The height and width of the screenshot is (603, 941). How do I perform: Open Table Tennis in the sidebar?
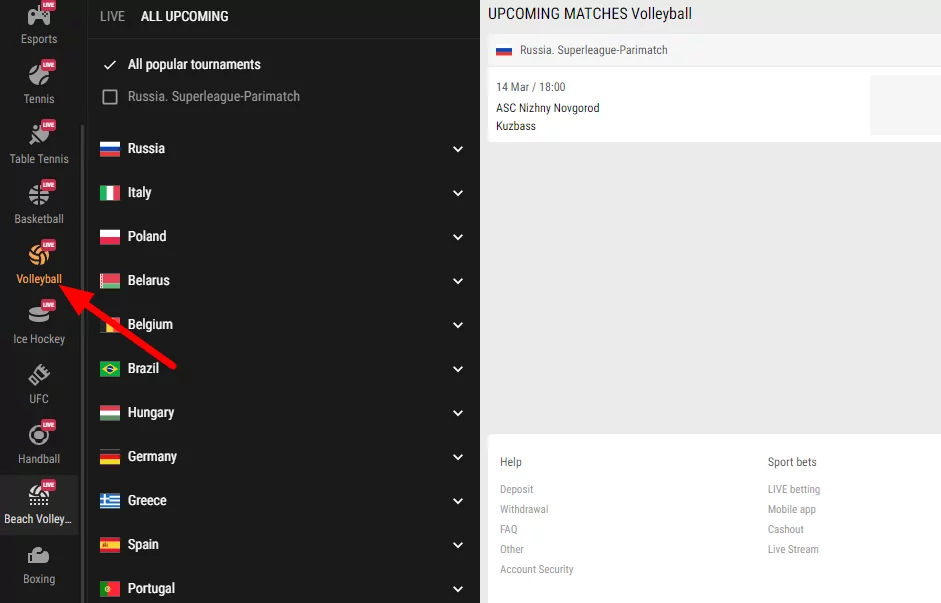39,142
